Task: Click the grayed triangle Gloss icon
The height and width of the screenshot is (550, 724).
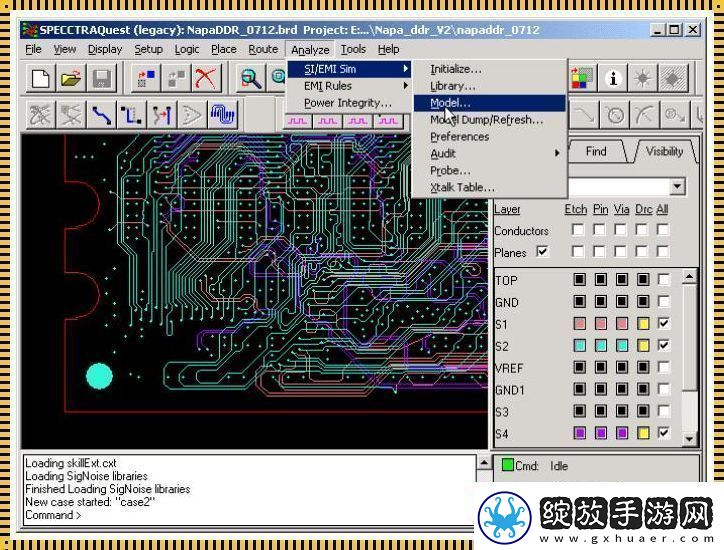Action: tap(192, 115)
